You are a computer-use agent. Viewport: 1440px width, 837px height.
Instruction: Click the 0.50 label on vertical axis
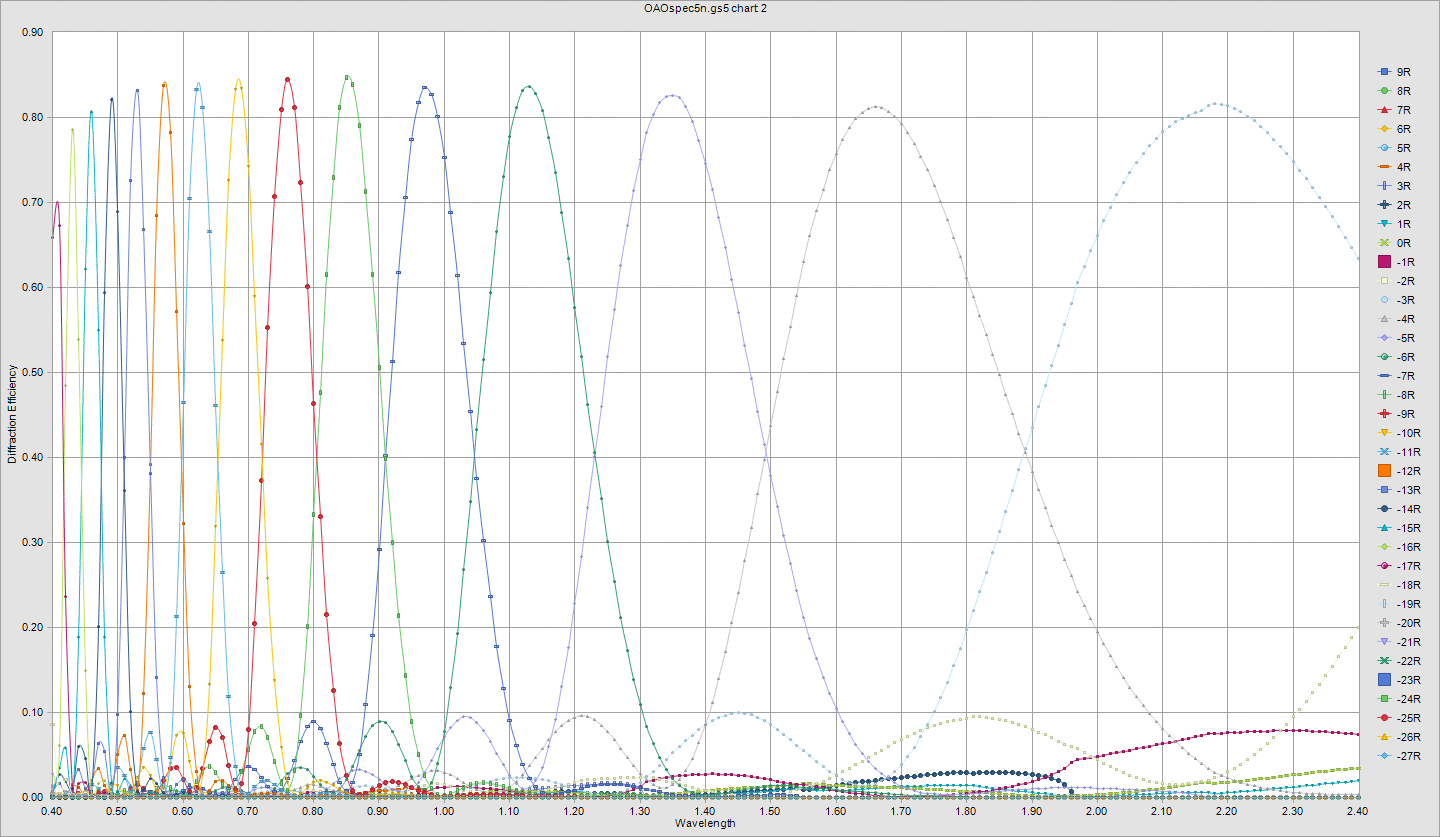point(32,372)
